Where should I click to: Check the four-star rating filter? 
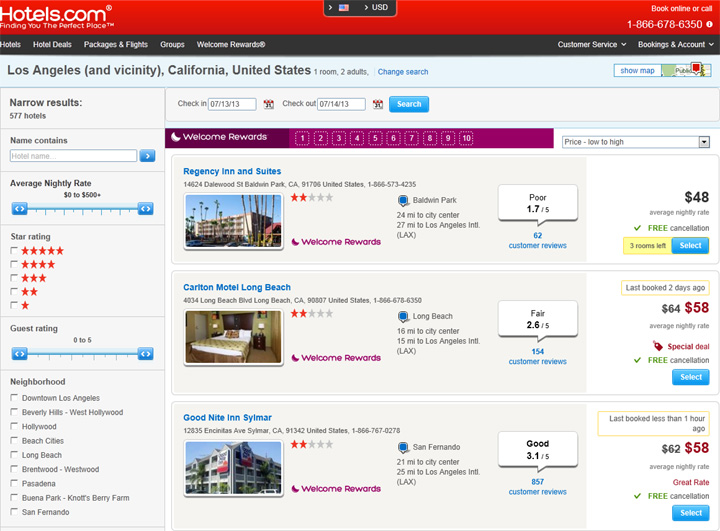[14, 265]
